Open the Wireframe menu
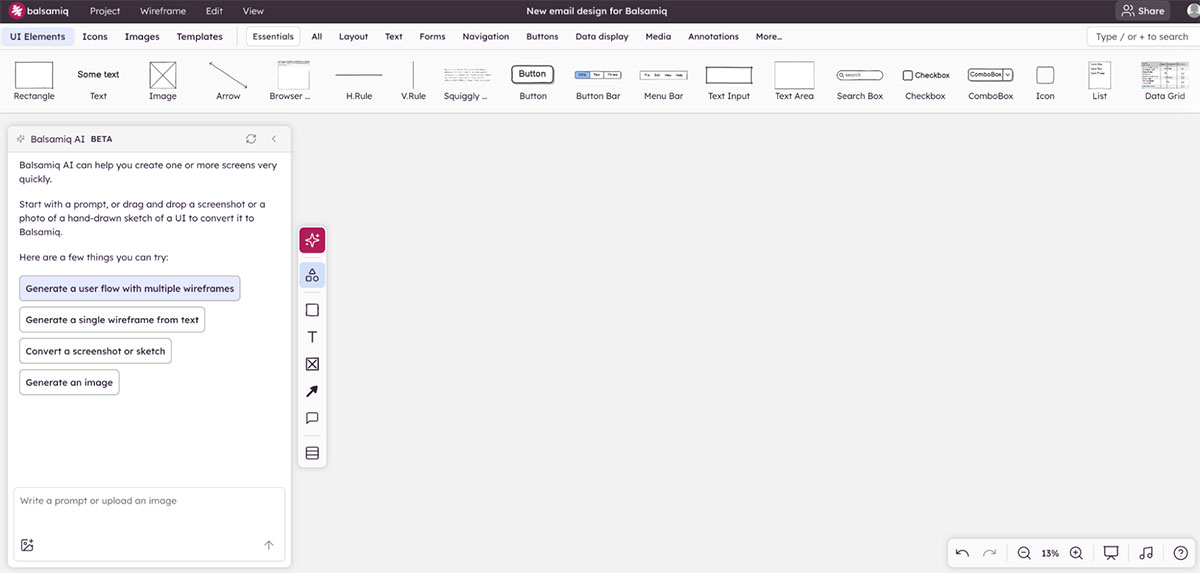Image resolution: width=1200 pixels, height=573 pixels. point(163,11)
